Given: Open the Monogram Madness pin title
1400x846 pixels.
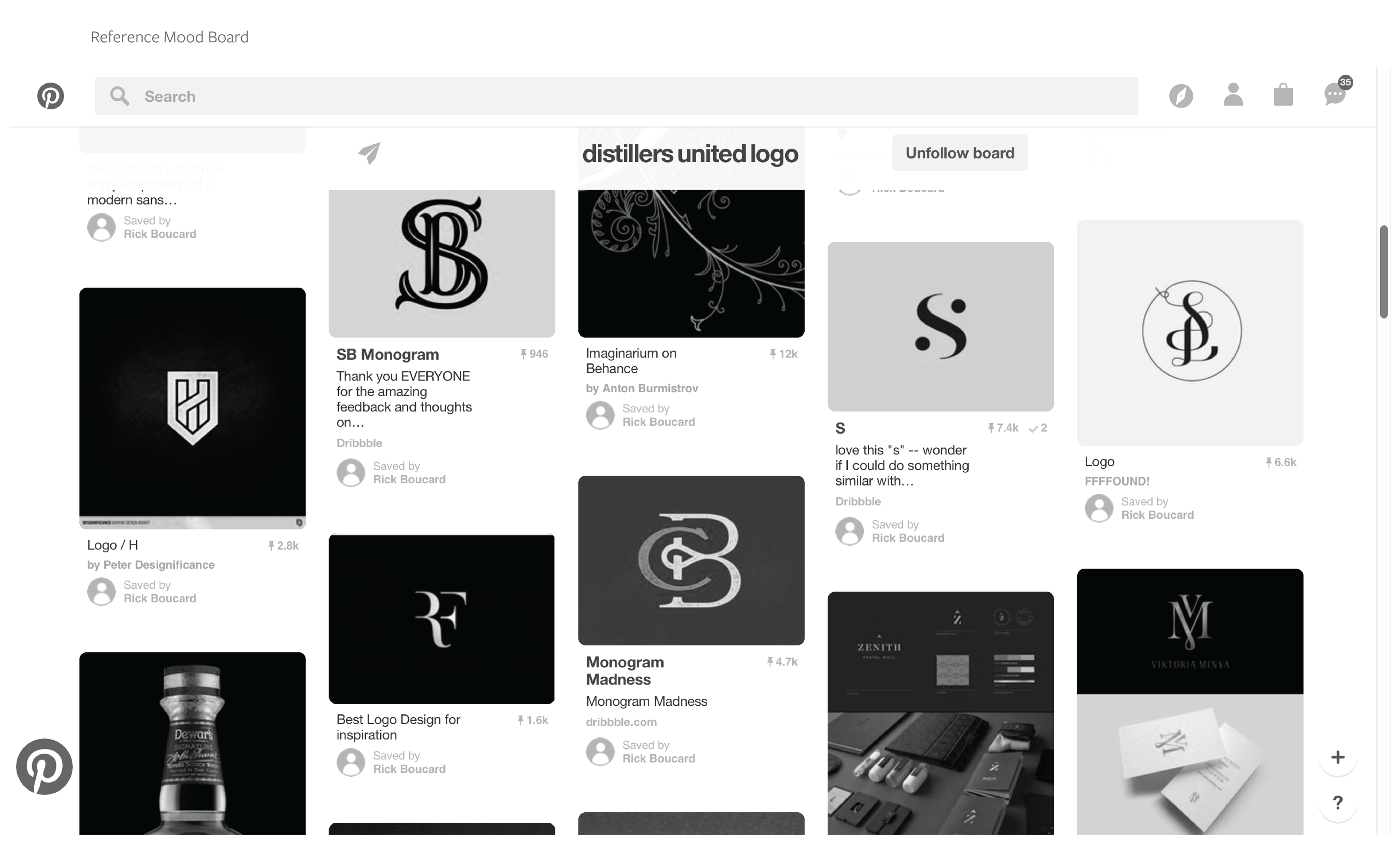Looking at the screenshot, I should (x=625, y=671).
